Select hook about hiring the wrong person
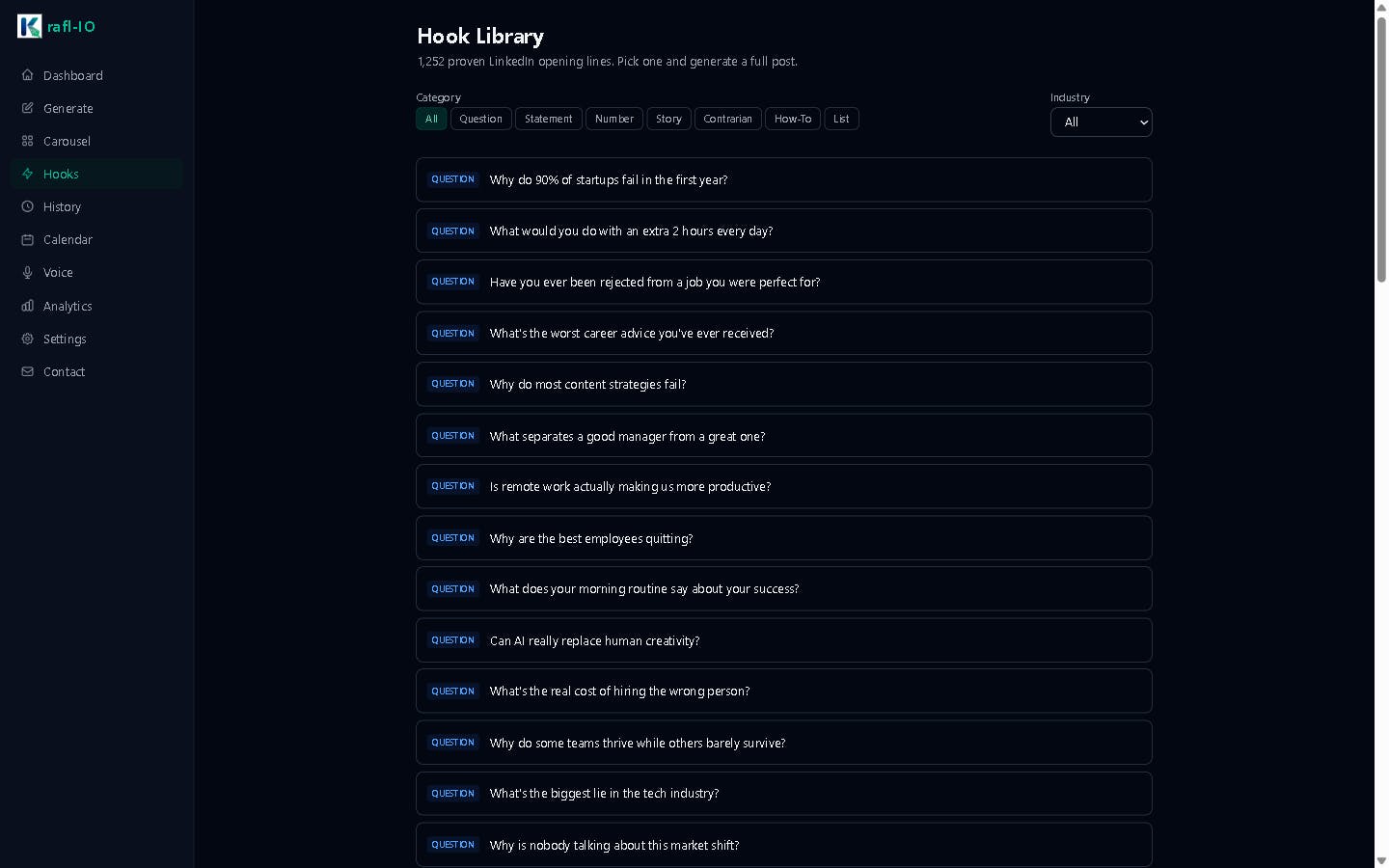The image size is (1389, 868). pos(783,691)
